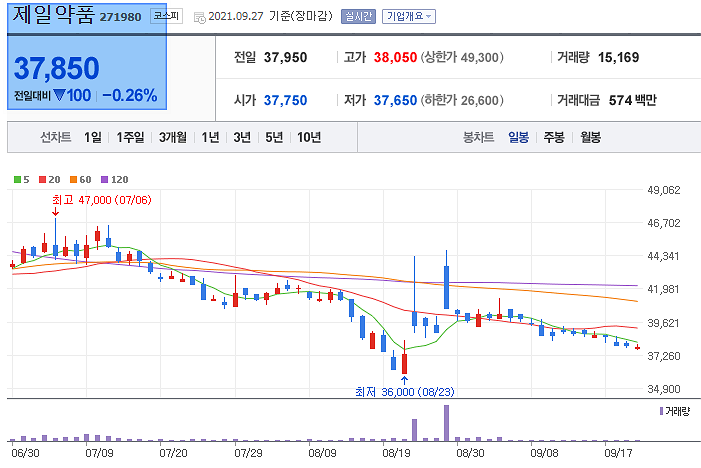Click the purple 120-day moving average swatch
This screenshot has width=701, height=468.
pyautogui.click(x=105, y=180)
